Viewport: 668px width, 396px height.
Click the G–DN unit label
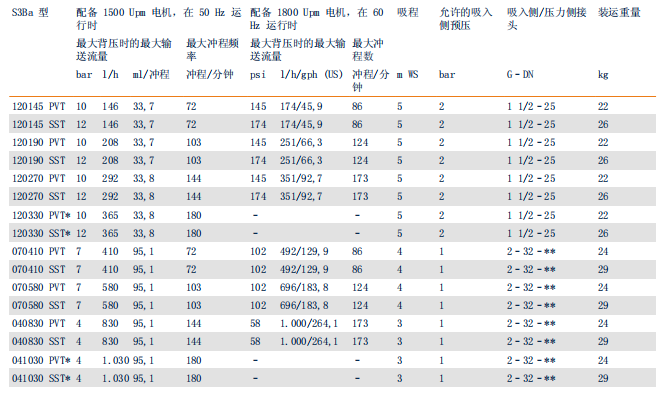(520, 75)
